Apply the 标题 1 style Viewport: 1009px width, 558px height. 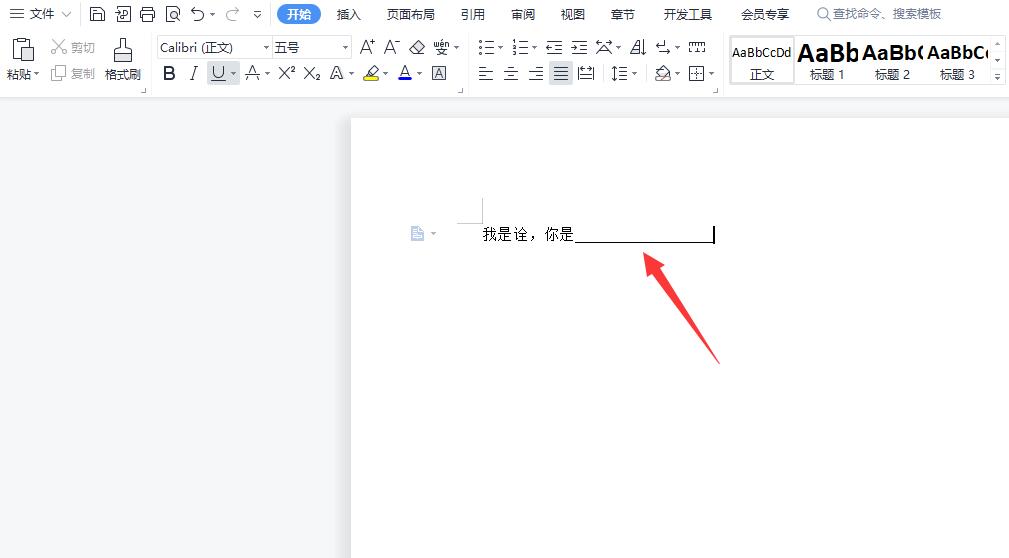827,60
